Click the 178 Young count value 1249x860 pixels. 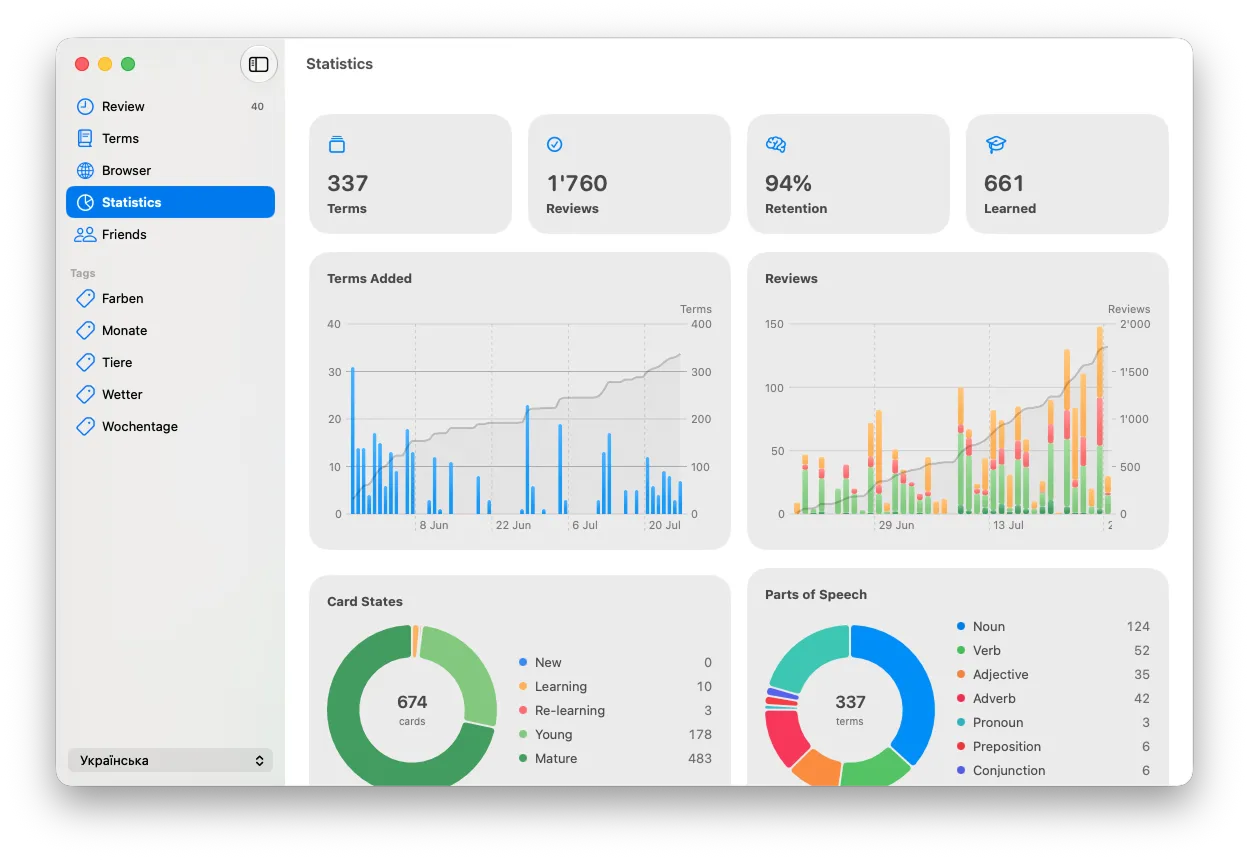(x=700, y=734)
